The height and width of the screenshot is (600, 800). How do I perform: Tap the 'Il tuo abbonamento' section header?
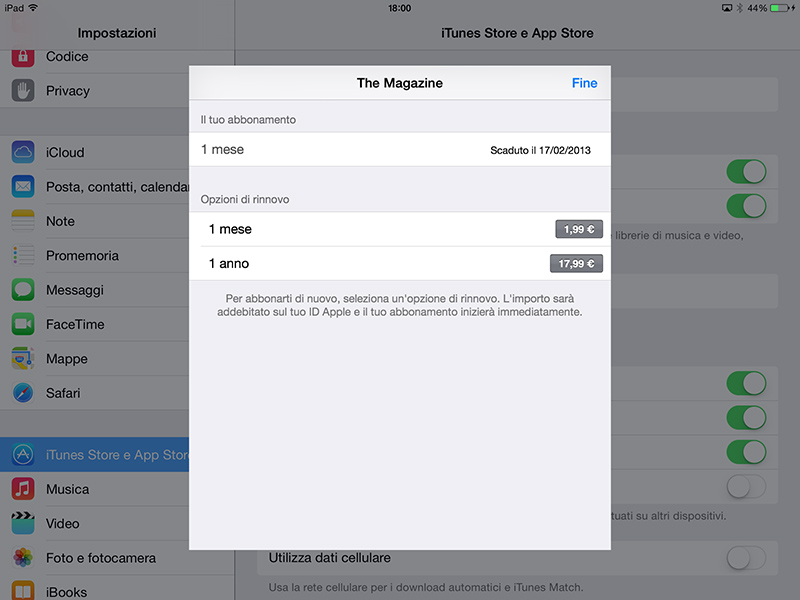click(248, 119)
